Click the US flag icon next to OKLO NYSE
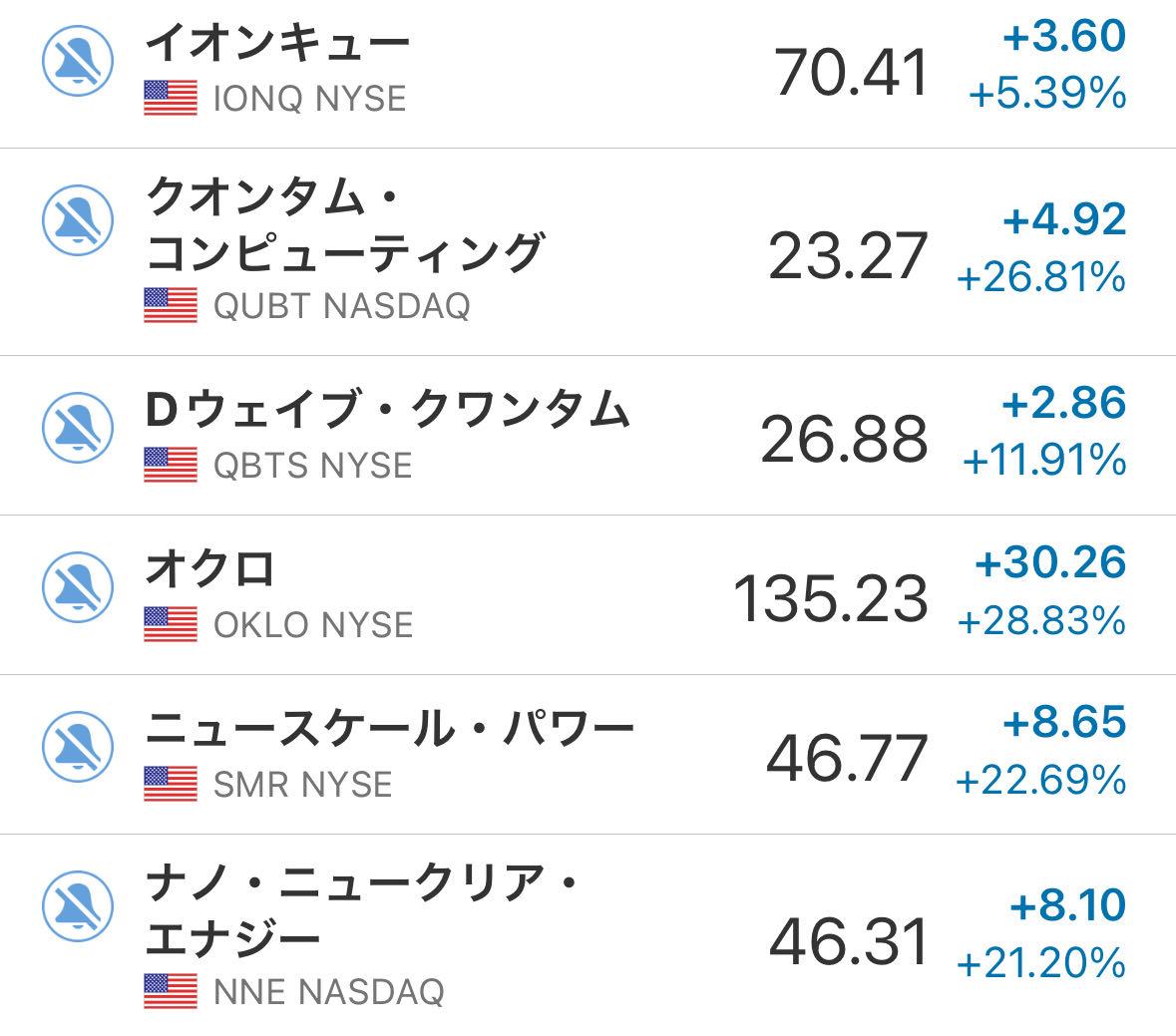This screenshot has width=1176, height=1036. (171, 624)
